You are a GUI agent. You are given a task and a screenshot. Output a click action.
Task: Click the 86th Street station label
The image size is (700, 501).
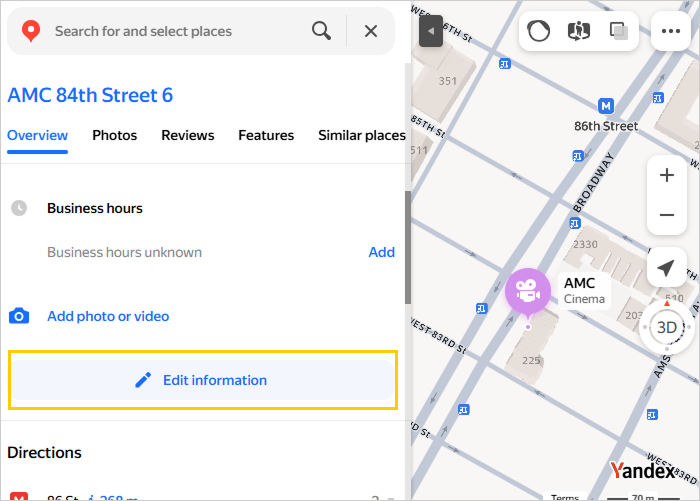(x=606, y=126)
